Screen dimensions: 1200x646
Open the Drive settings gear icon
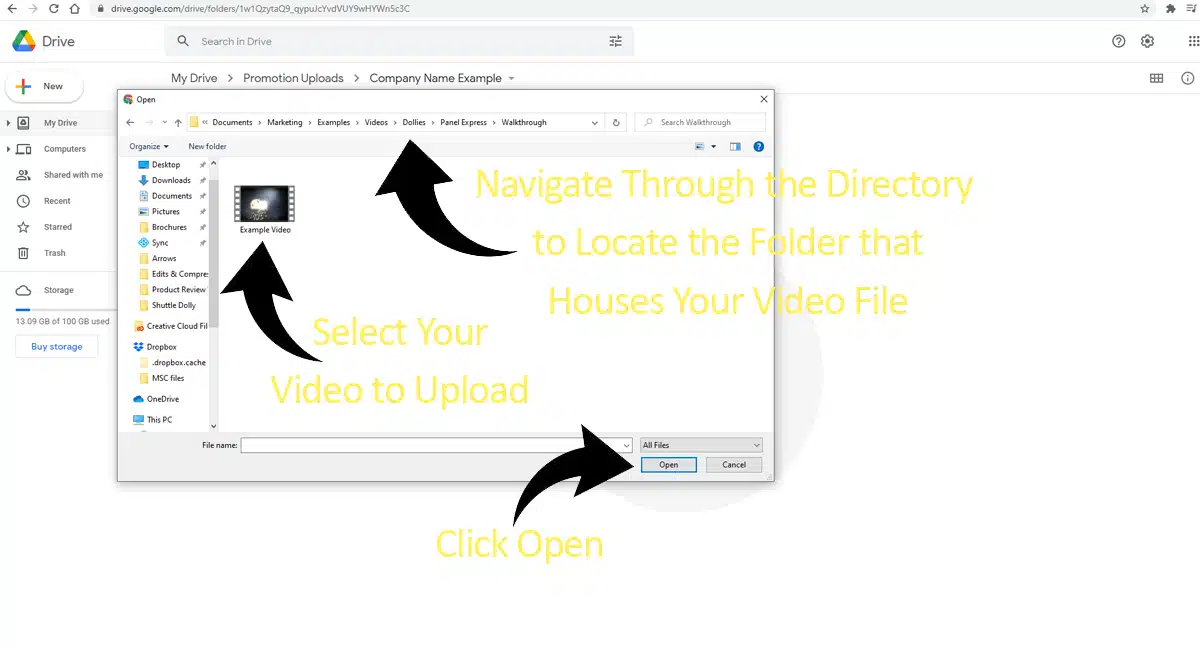(1147, 41)
